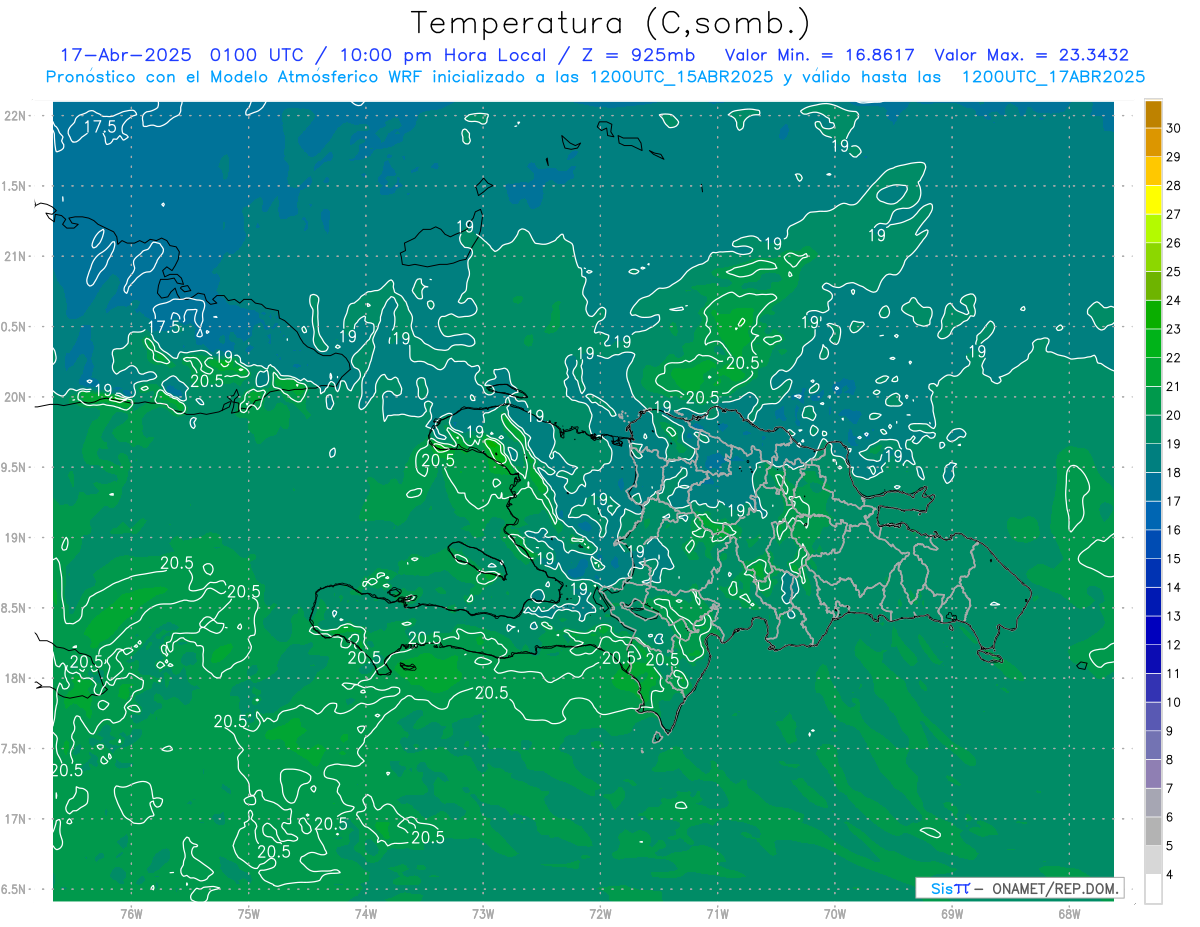Image resolution: width=1200 pixels, height=927 pixels.
Task: Click the longitude axis label "71W"
Action: [x=717, y=914]
